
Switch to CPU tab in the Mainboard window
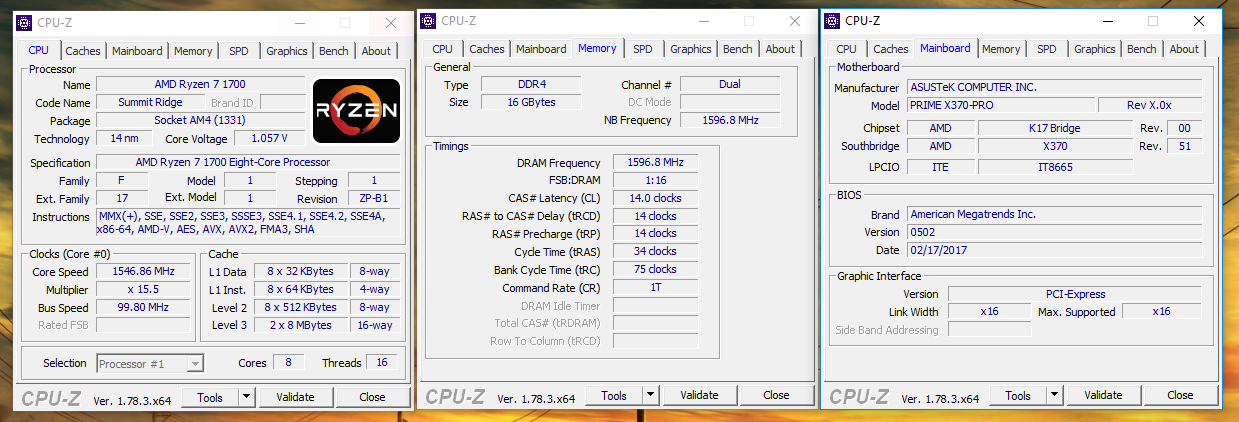click(x=847, y=49)
